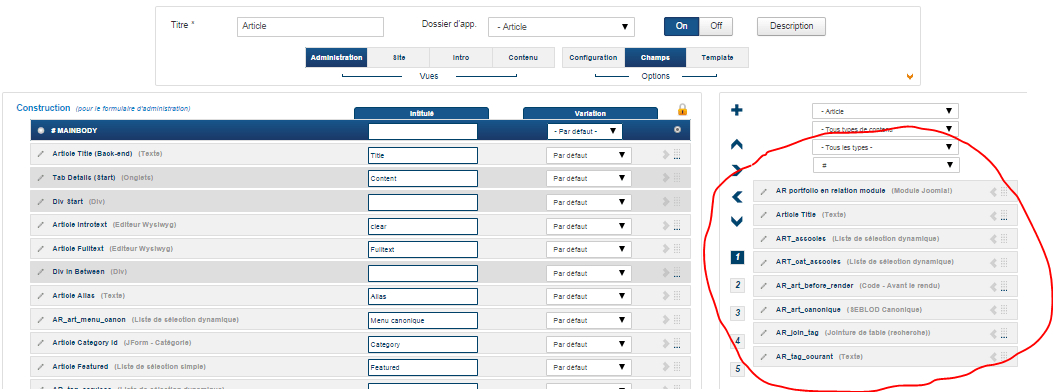Open the '- Tous les types -' dropdown
The width and height of the screenshot is (1053, 392).
(885, 146)
